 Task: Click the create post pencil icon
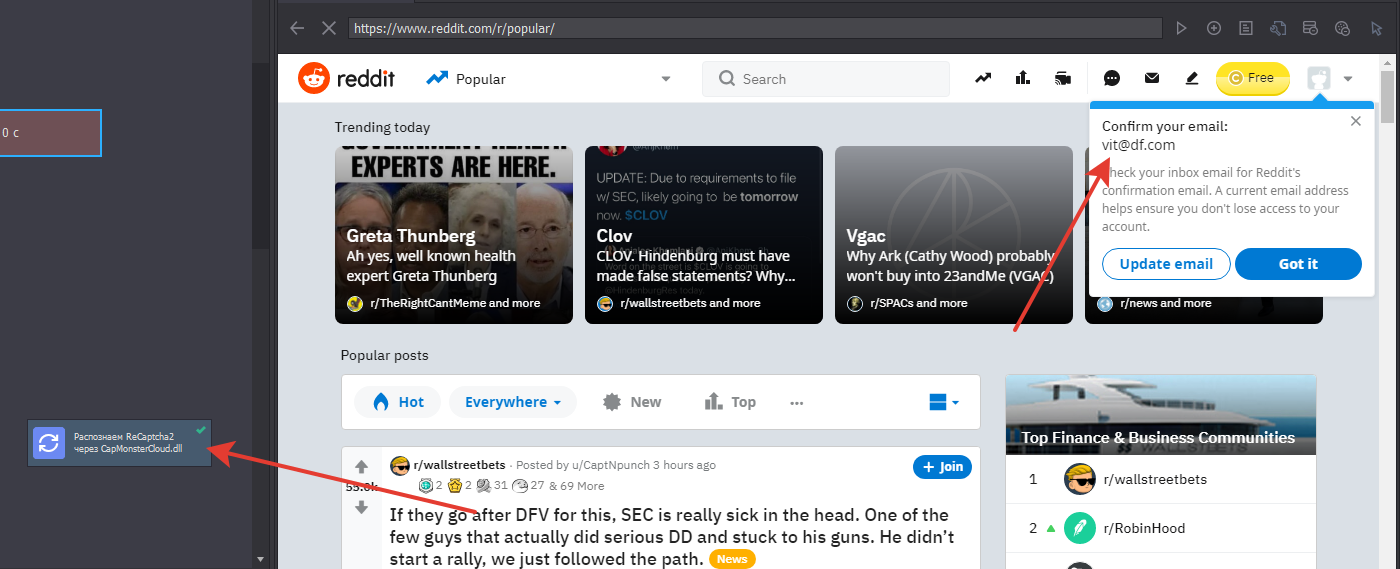pyautogui.click(x=1191, y=78)
